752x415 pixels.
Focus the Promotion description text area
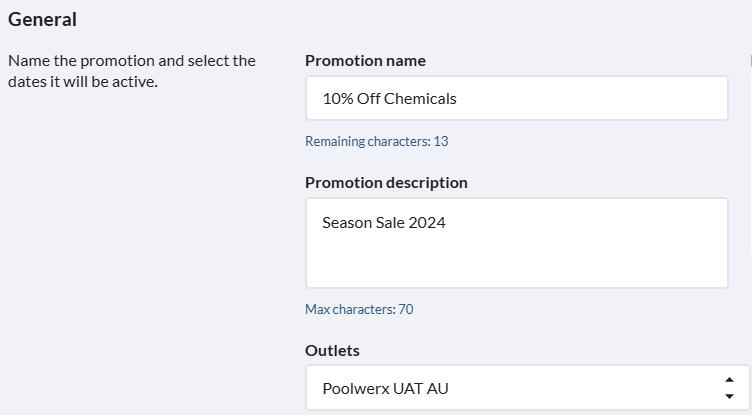click(x=516, y=243)
